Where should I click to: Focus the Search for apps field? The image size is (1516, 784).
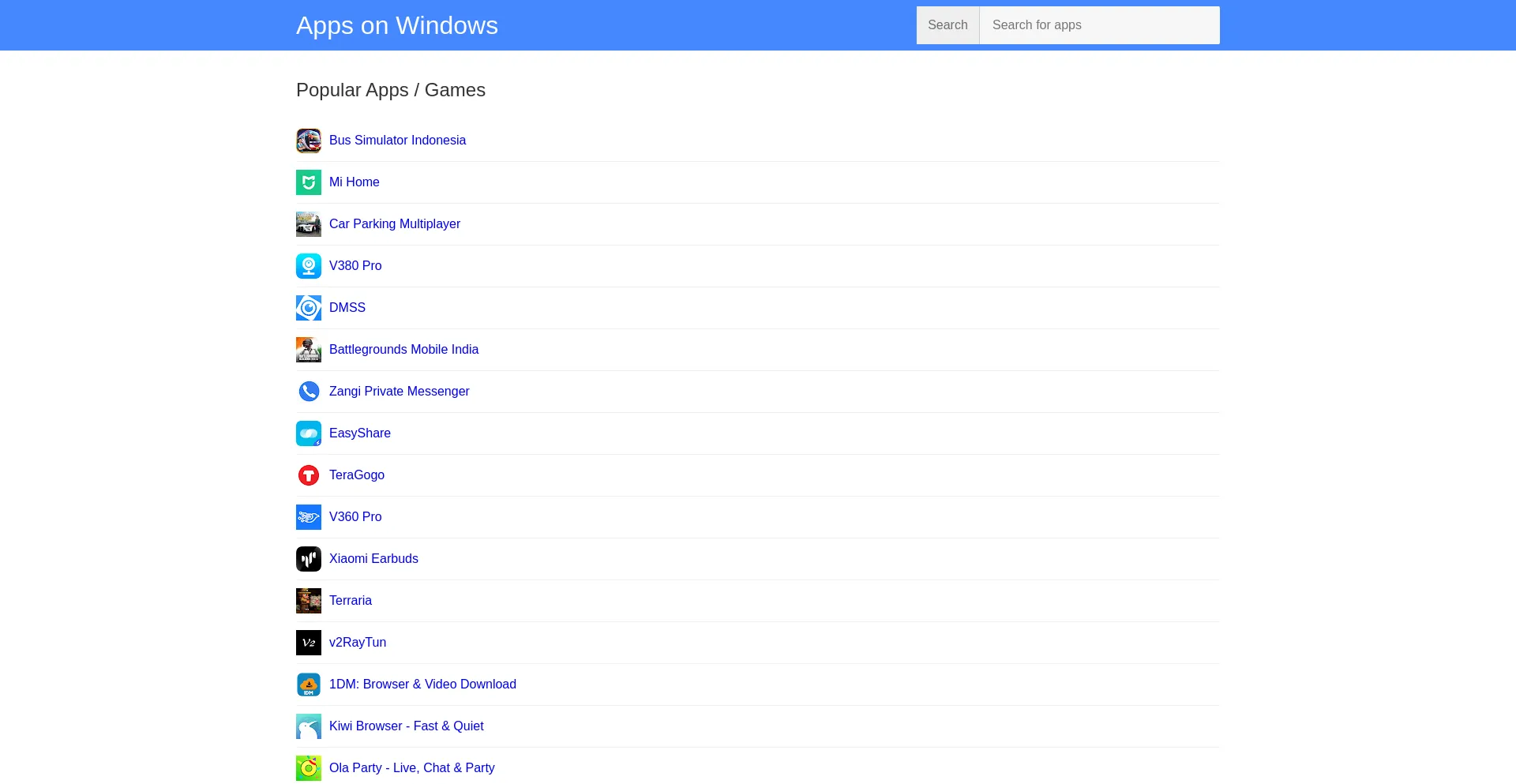[x=1099, y=25]
